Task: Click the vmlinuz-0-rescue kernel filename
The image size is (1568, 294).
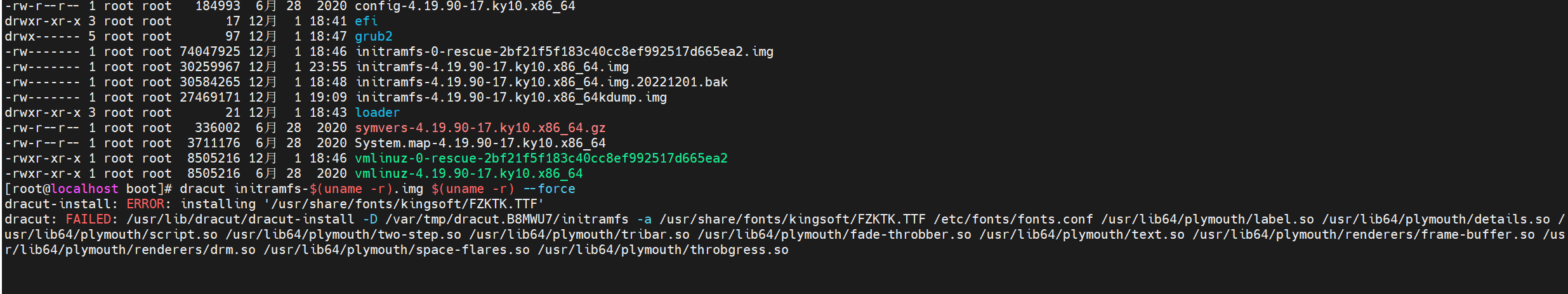Action: [541, 158]
